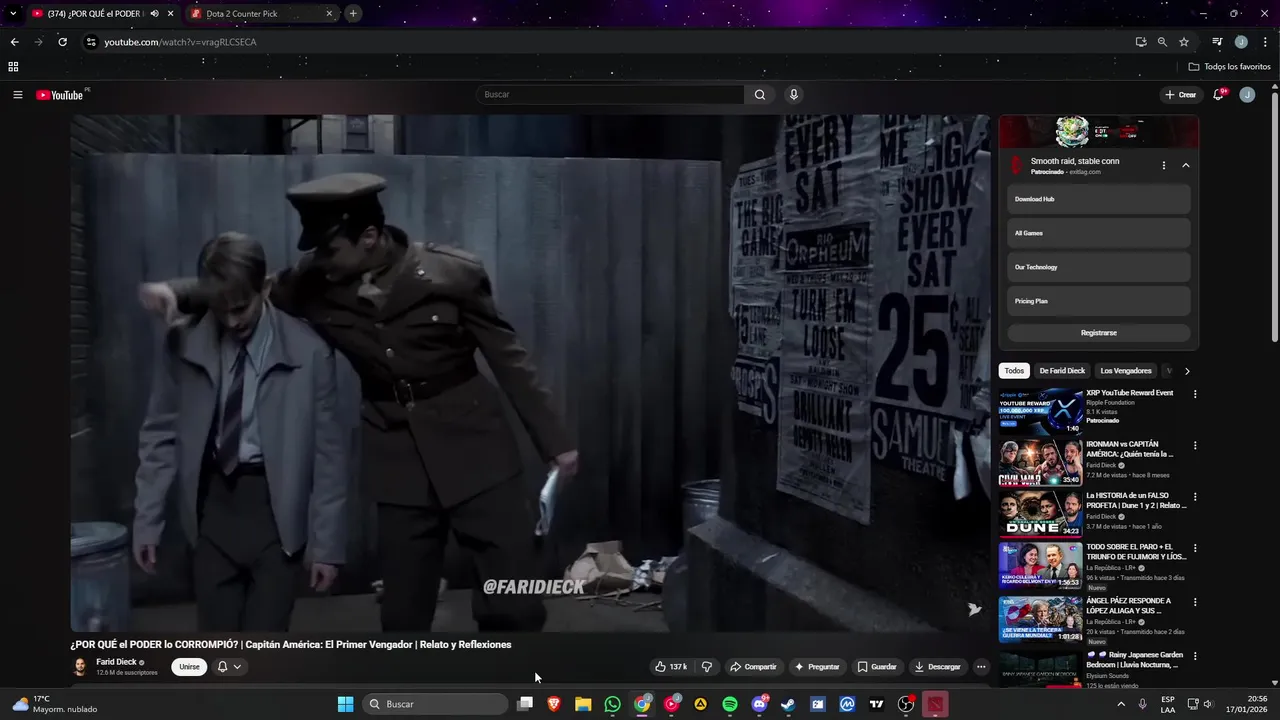Open the DUNE video thumbnail
Image resolution: width=1280 pixels, height=720 pixels.
1040,514
